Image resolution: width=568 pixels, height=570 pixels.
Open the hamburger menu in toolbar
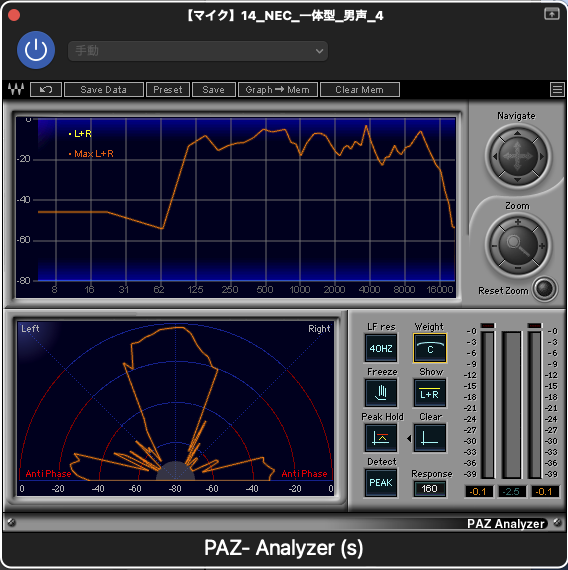[557, 89]
